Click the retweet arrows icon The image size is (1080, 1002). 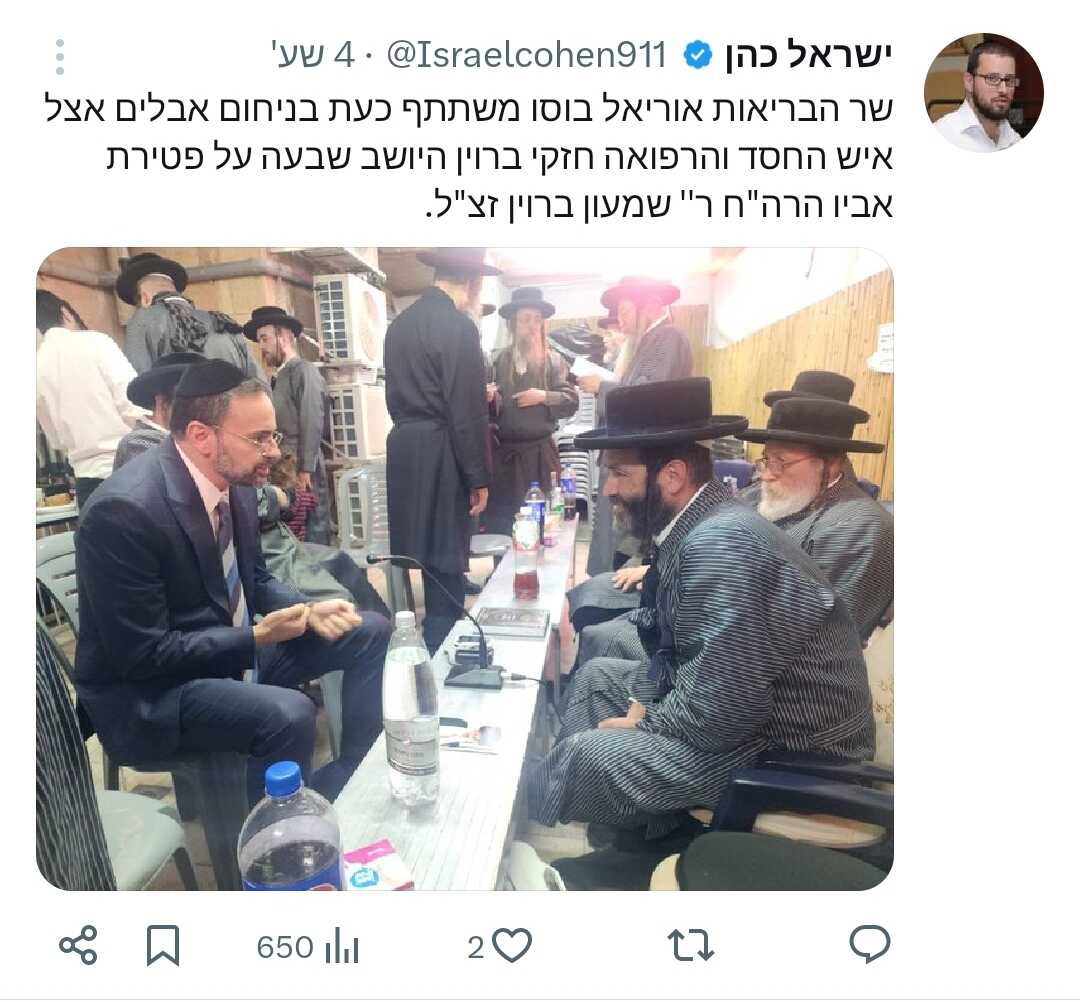tap(691, 946)
